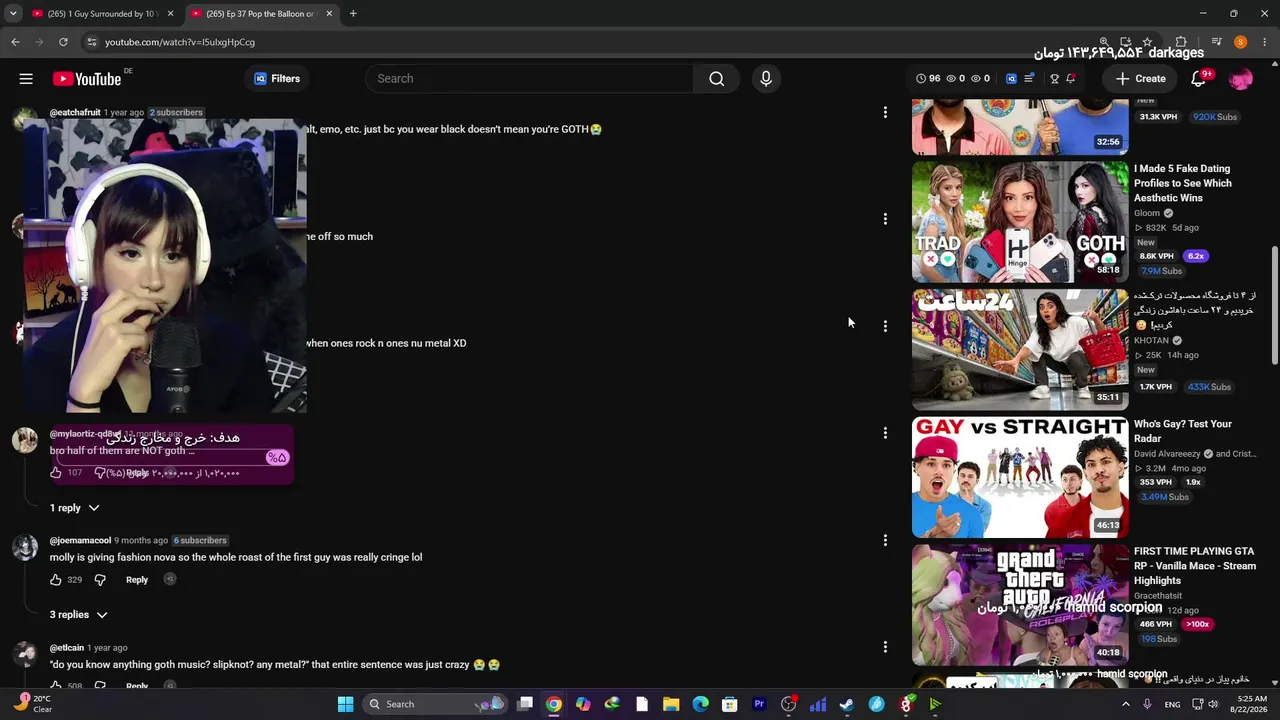Screen dimensions: 1280x720
Task: Expand '3 replies' under the @joemamacool comment
Action: click(78, 615)
